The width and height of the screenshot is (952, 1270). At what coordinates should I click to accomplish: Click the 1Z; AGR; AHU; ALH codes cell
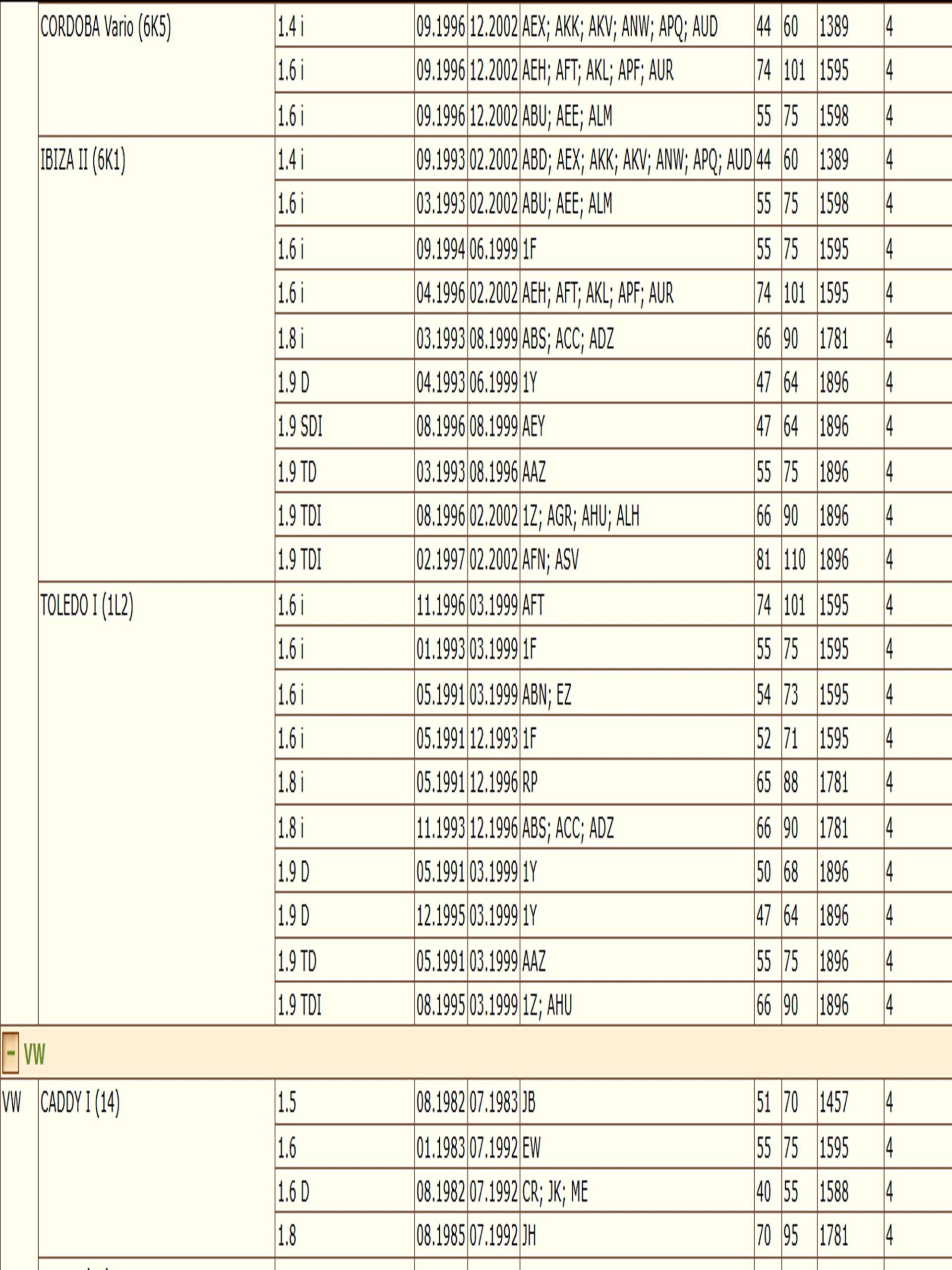click(x=580, y=515)
